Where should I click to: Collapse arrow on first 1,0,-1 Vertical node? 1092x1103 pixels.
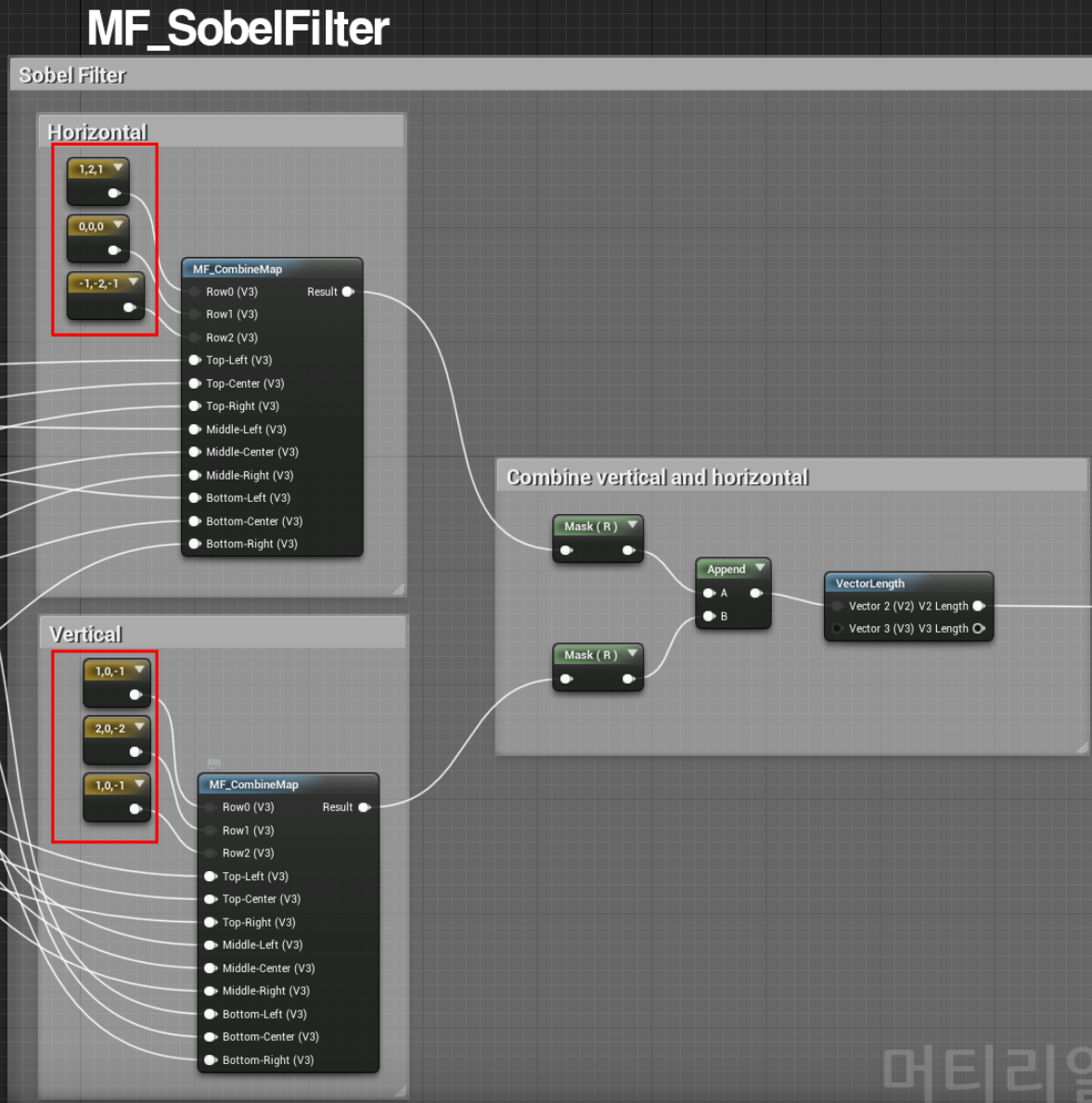pos(139,670)
